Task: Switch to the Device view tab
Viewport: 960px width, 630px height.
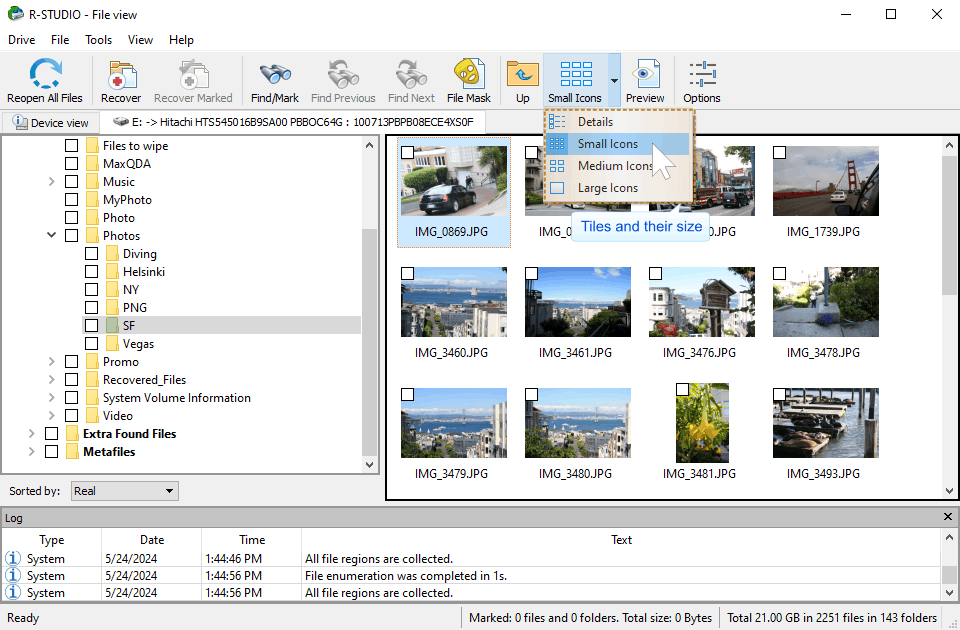Action: 51,123
